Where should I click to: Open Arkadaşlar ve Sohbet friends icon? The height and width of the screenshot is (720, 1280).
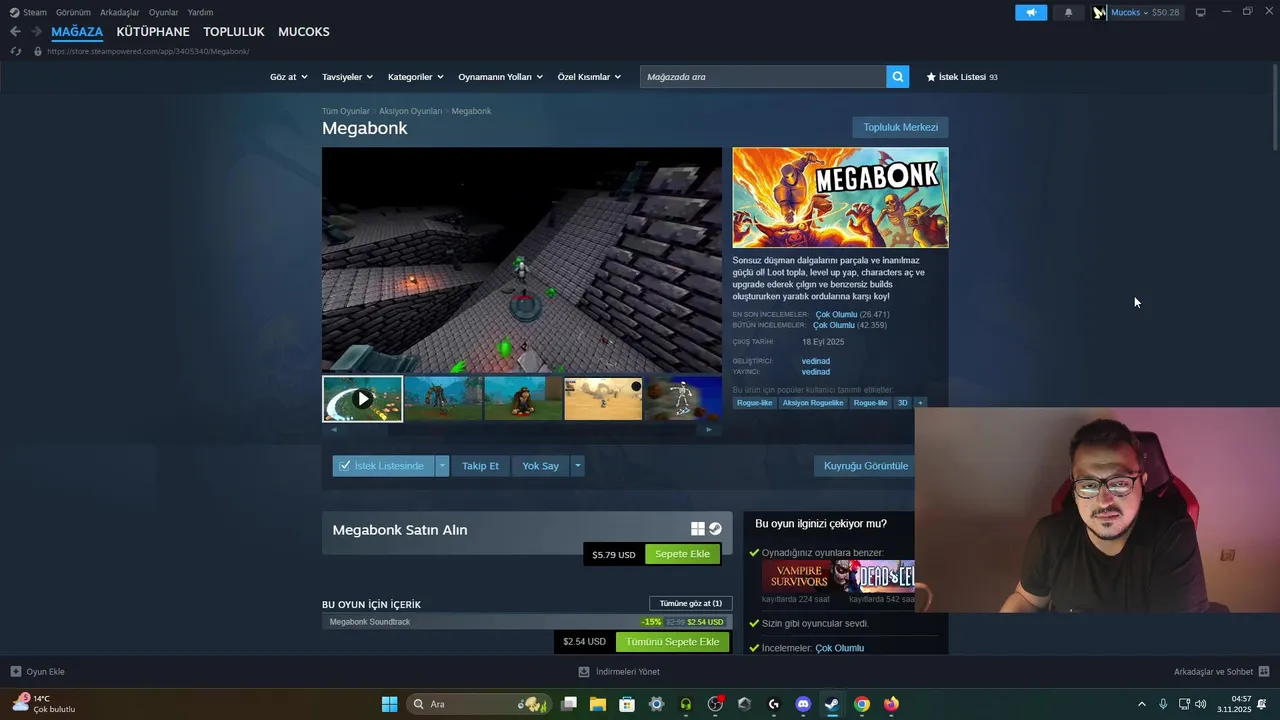1264,671
